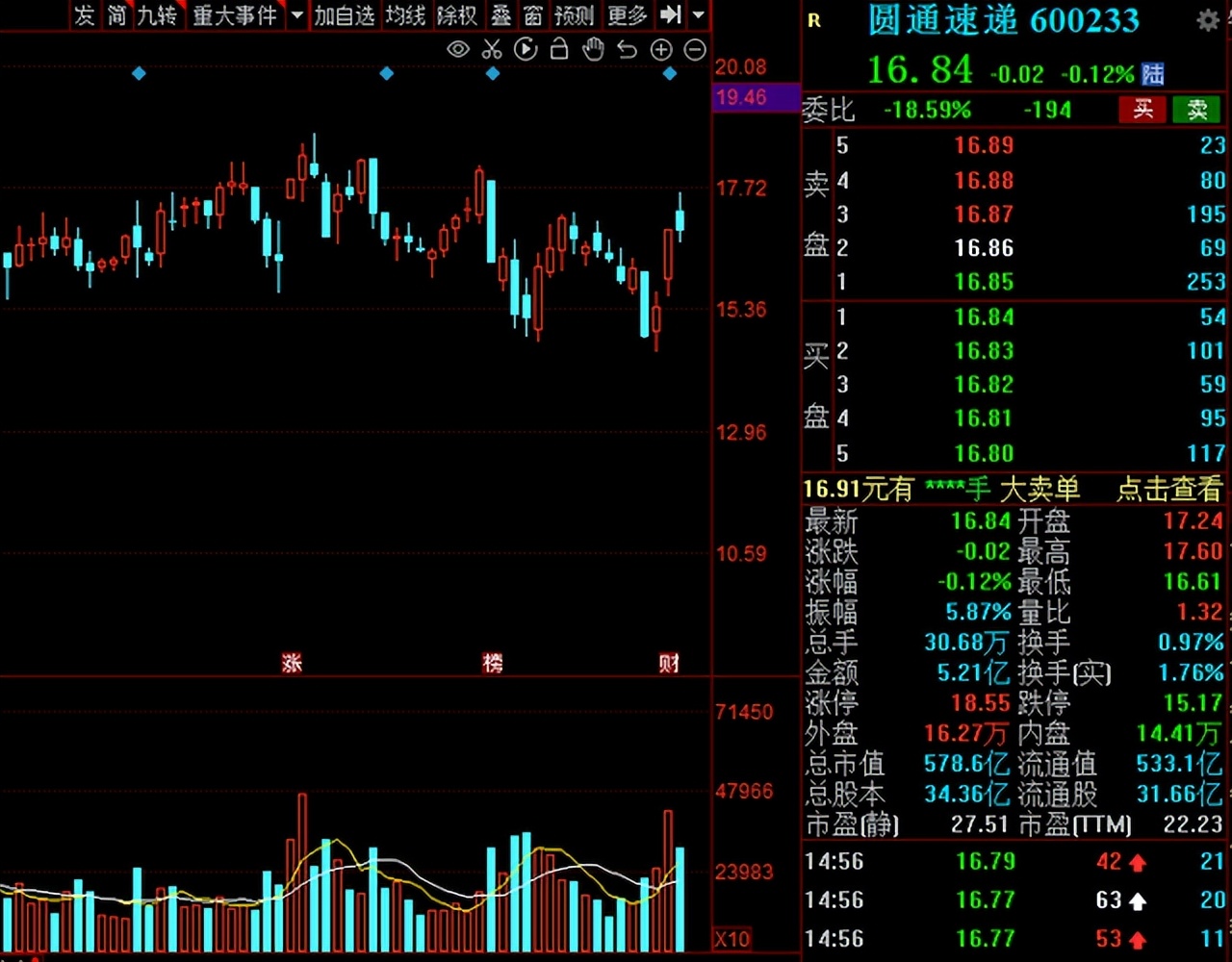
Task: Click the 总手 value 30.68万
Action: (967, 642)
